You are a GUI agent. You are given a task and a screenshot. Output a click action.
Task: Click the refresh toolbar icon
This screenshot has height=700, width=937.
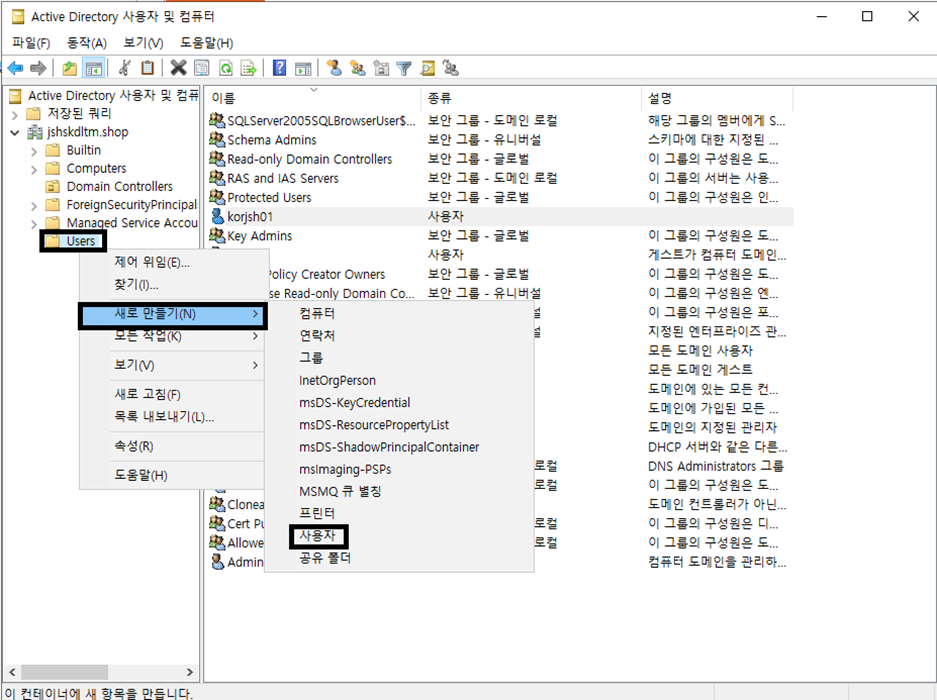coord(226,68)
